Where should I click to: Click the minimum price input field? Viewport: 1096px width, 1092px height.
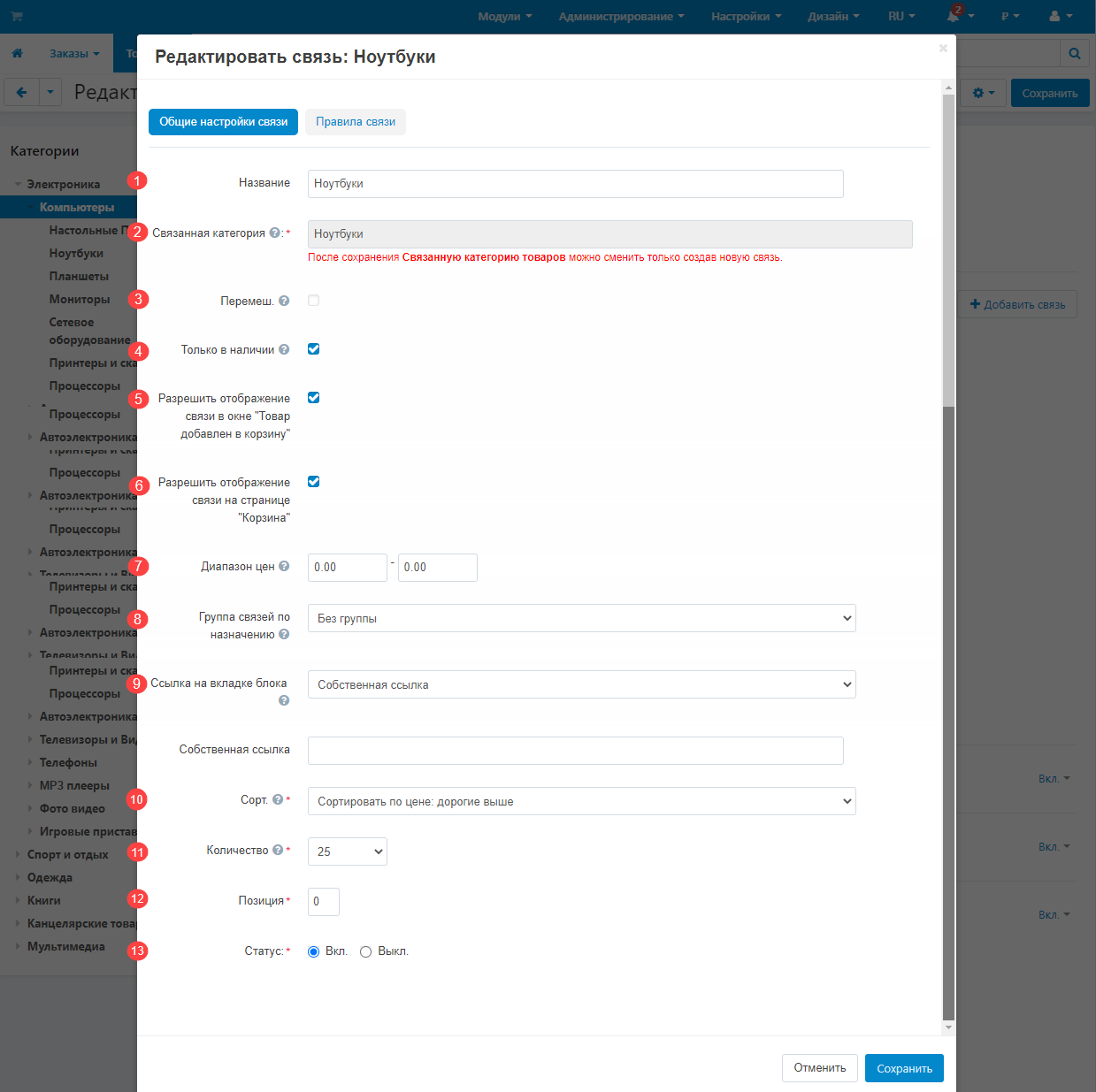(x=348, y=568)
